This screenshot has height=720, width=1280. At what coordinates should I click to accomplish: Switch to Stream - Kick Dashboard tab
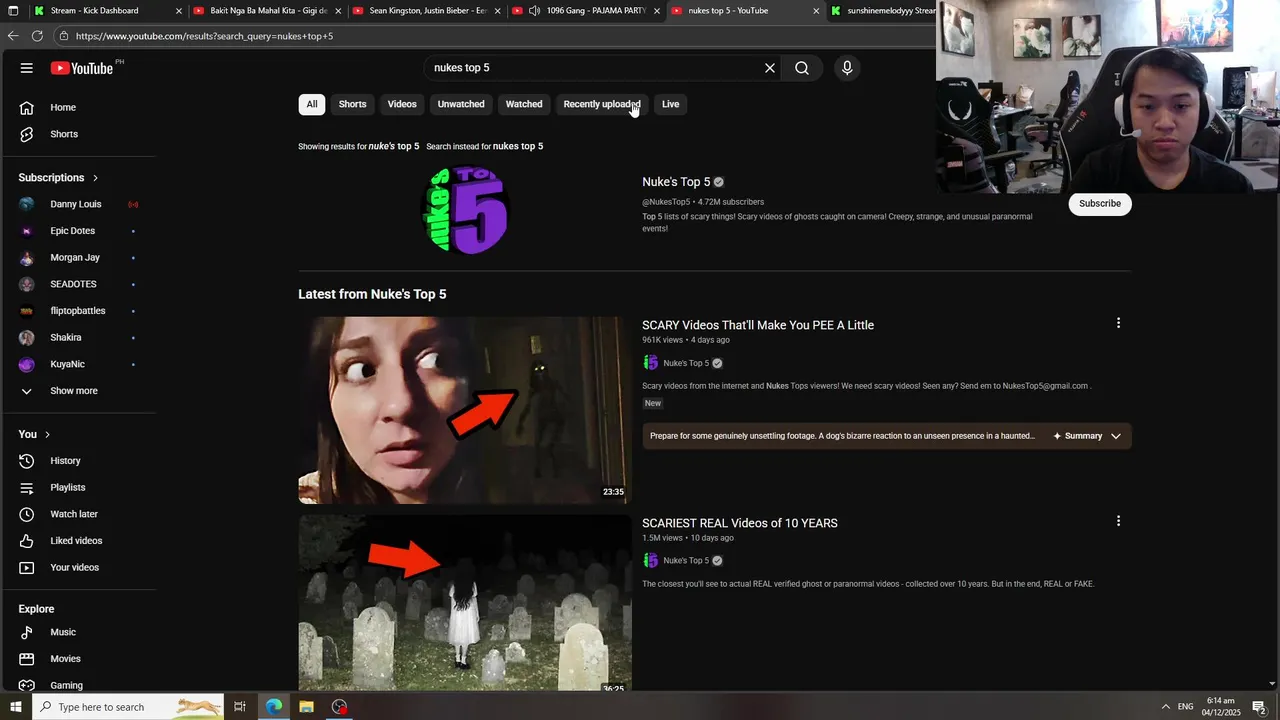(x=107, y=11)
